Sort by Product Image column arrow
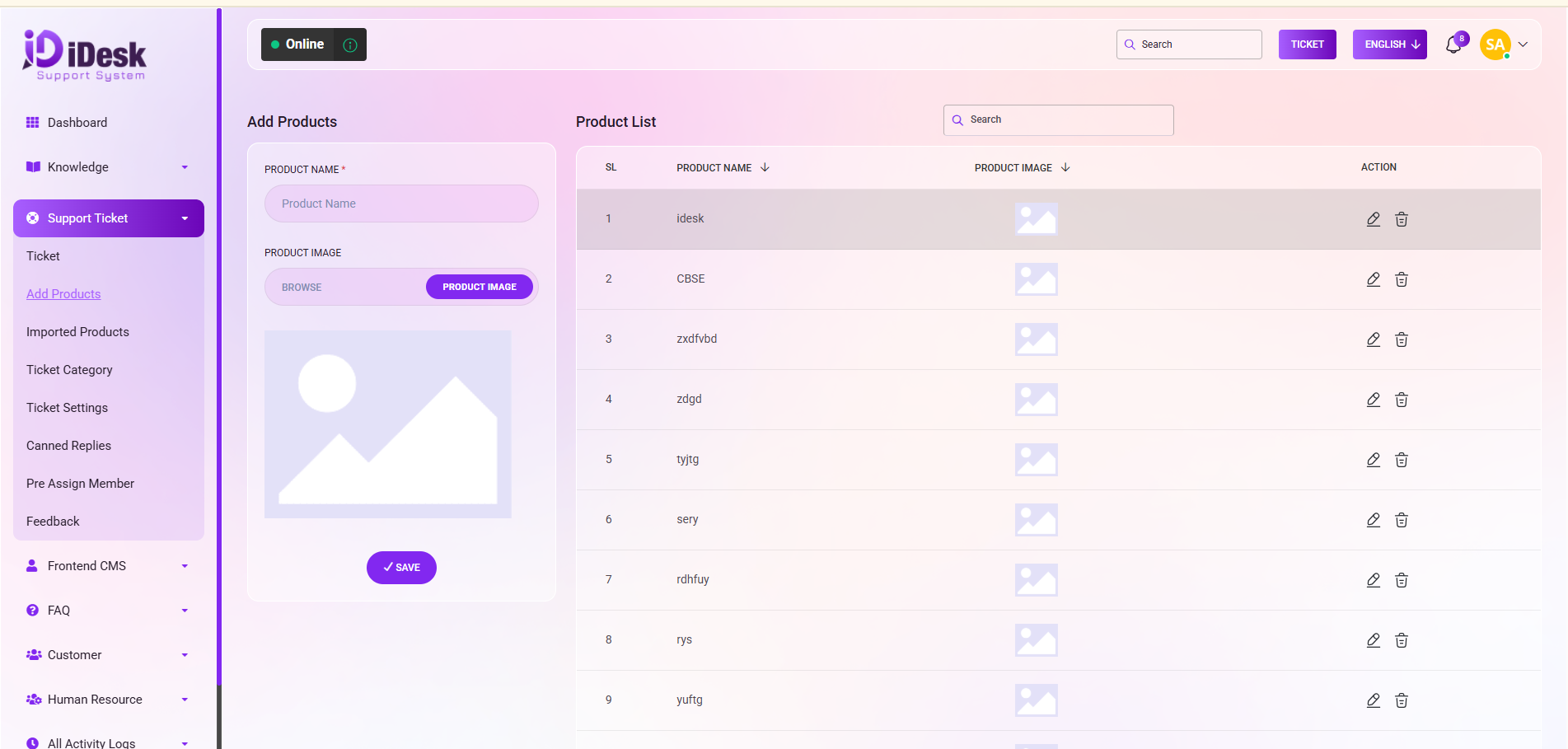Screen dimensions: 1568x749 1065,167
